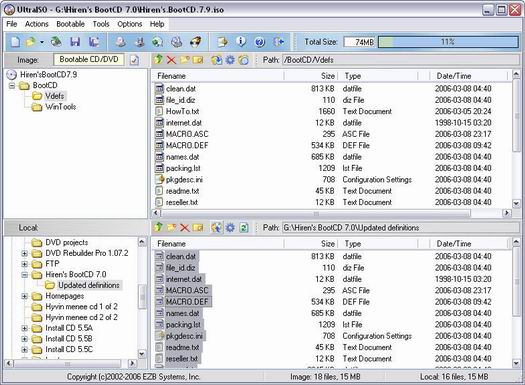Go up a folder in the local pane
Viewport: 525px width, 385px height.
158,228
